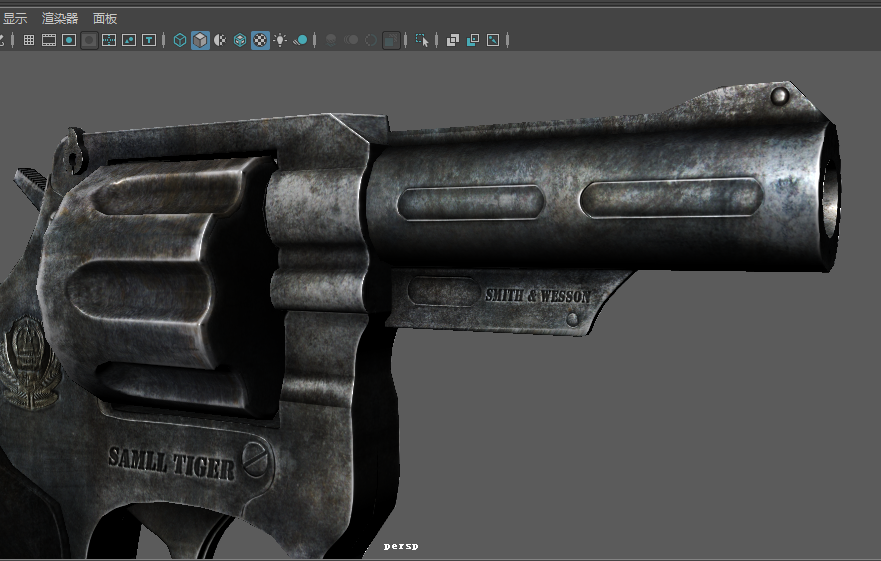Toggle use default material
881x561 pixels.
point(220,40)
